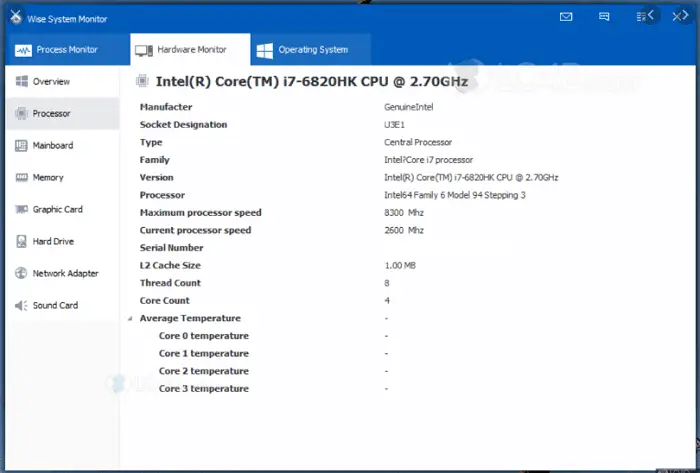
Task: Click the Mainboard sidebar icon
Action: pyautogui.click(x=21, y=145)
